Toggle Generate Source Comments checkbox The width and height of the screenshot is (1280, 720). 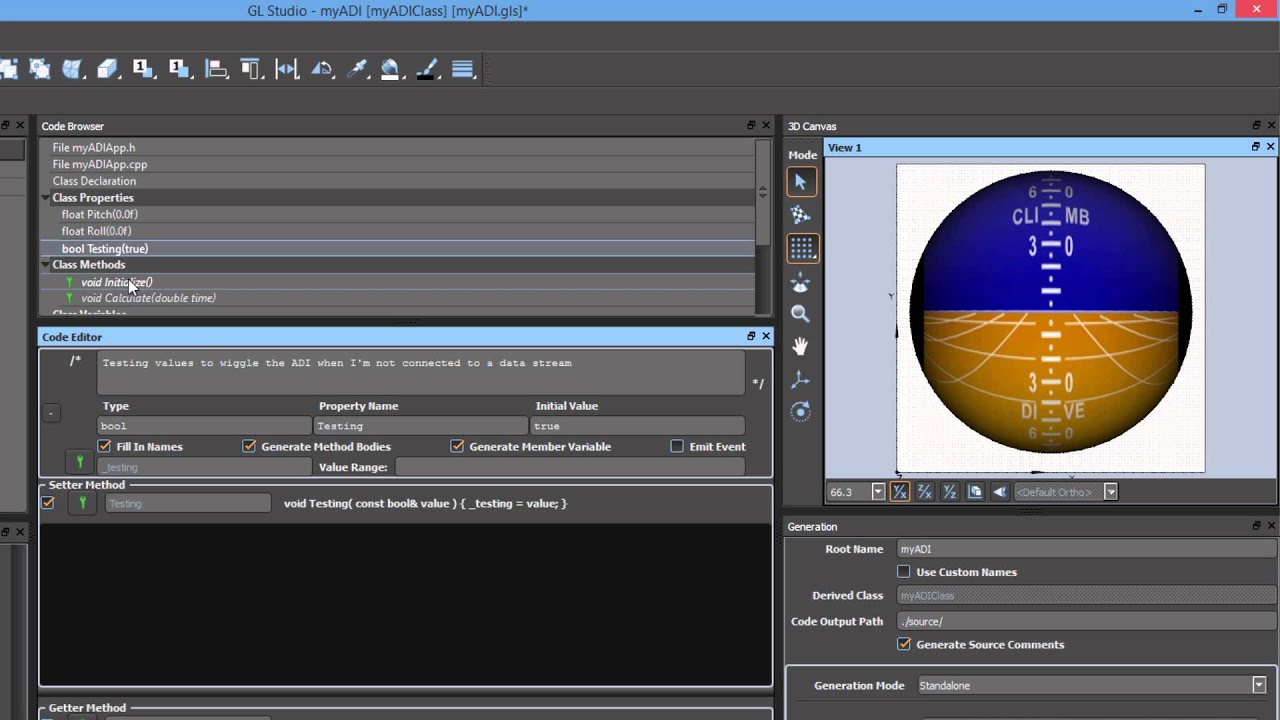click(904, 644)
